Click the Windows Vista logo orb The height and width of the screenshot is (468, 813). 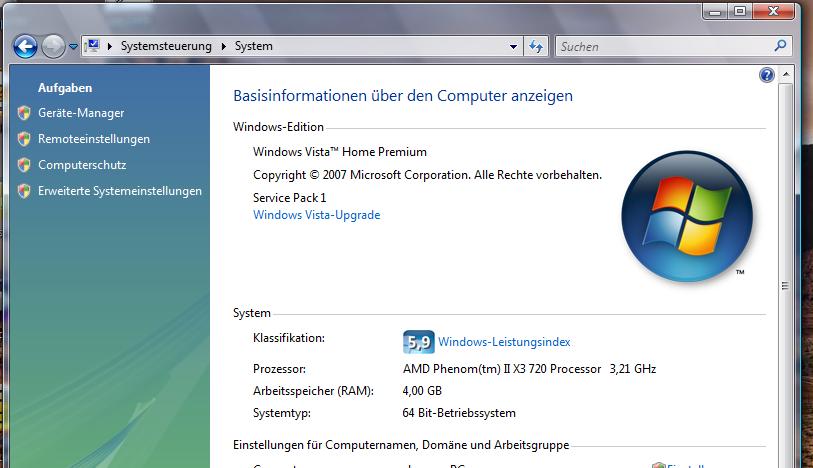[687, 217]
